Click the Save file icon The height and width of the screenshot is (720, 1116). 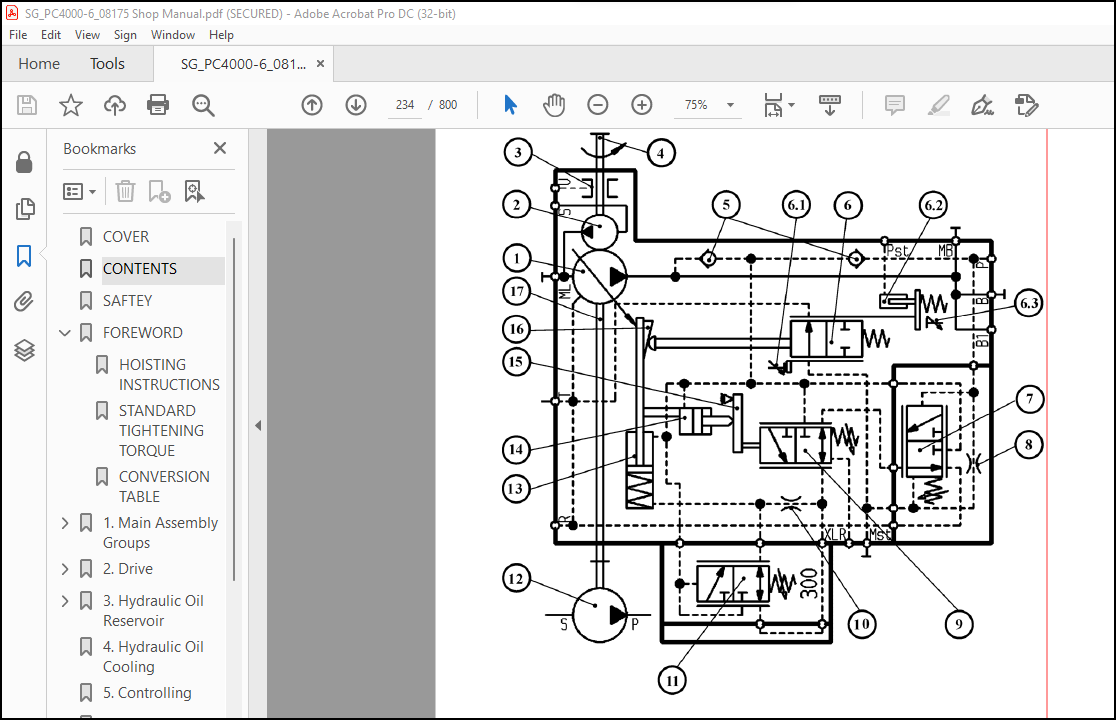(x=27, y=105)
